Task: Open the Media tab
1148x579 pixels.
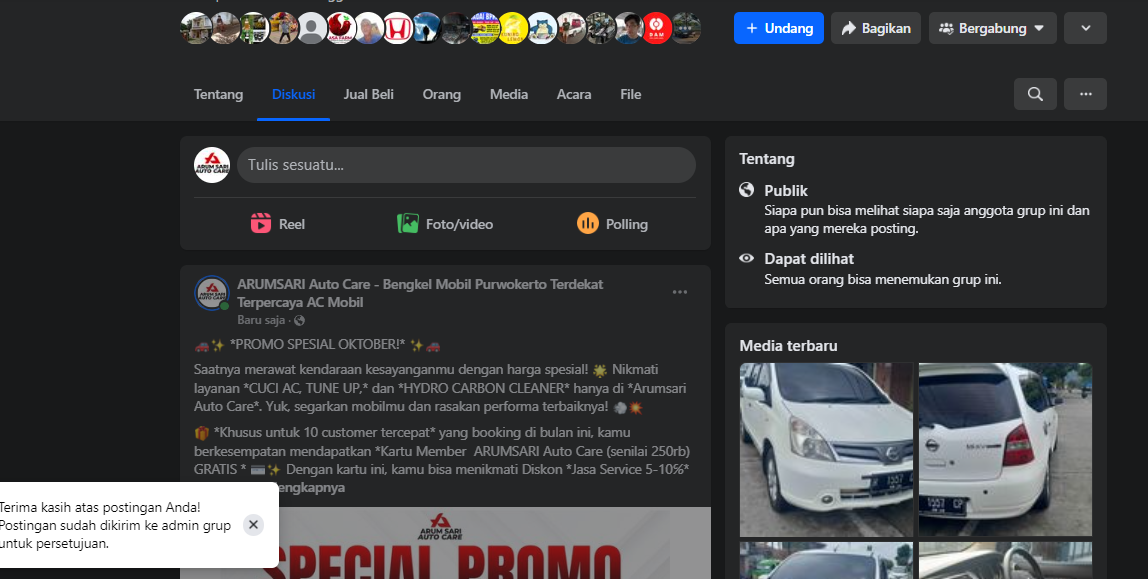Action: click(509, 94)
